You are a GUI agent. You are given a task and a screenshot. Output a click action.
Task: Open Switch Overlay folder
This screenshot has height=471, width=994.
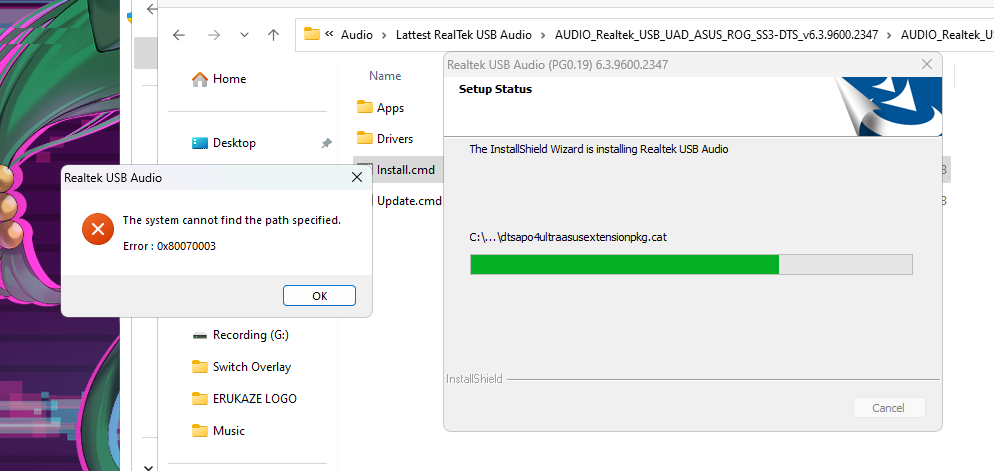click(252, 366)
